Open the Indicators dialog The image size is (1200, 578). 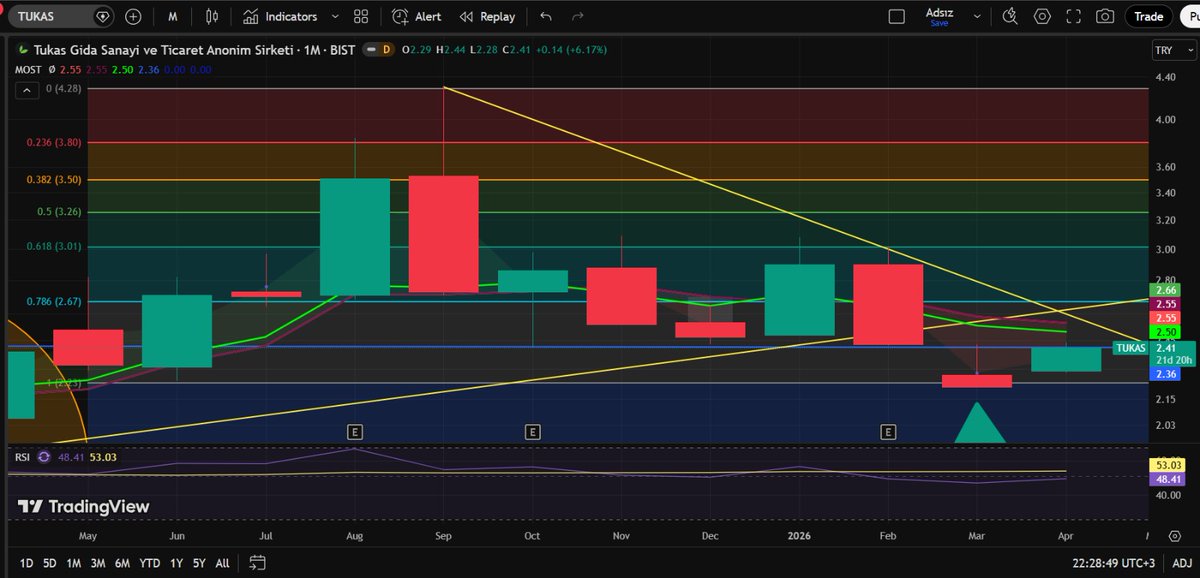280,17
